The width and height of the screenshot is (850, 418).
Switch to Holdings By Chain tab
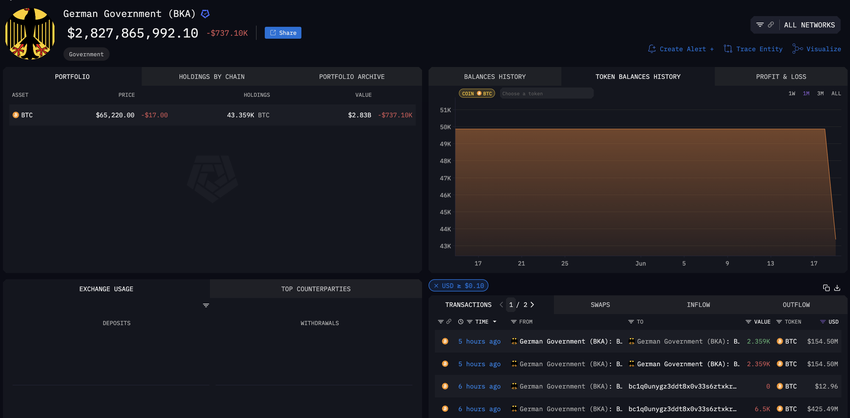(x=211, y=76)
